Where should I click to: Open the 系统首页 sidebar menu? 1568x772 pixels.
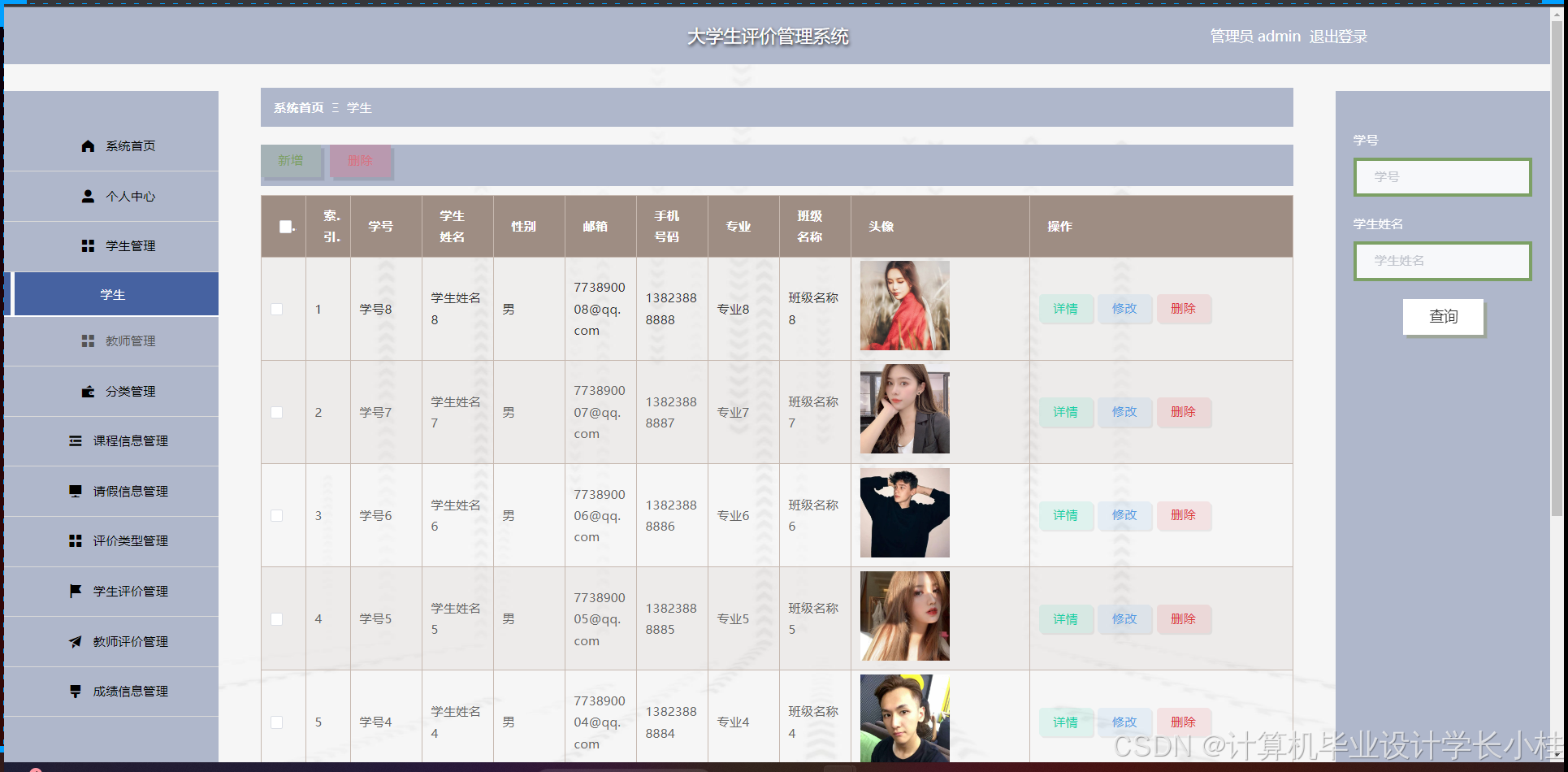111,146
